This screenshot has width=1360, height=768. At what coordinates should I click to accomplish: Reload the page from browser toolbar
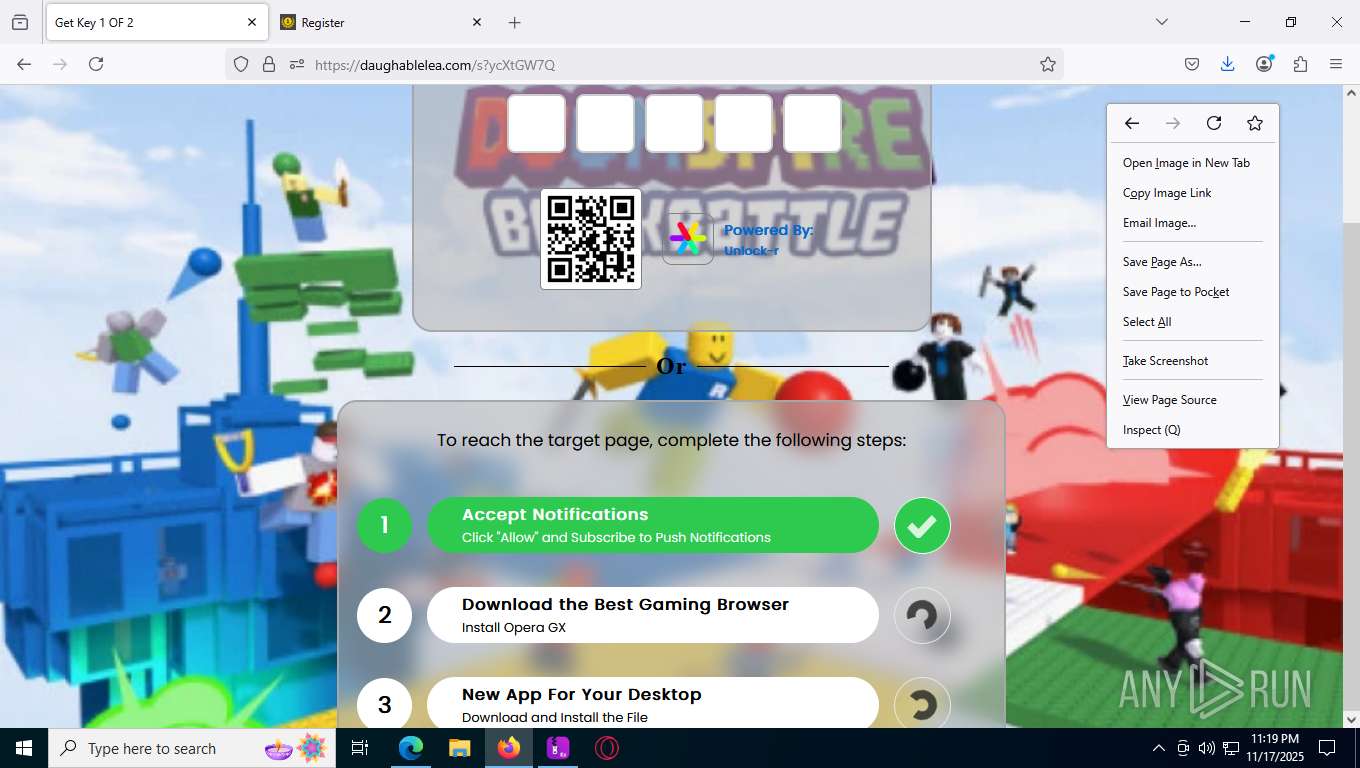pyautogui.click(x=96, y=64)
